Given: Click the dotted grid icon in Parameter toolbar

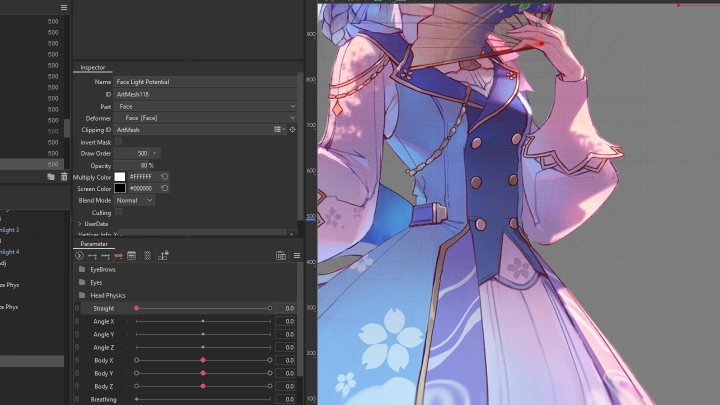Looking at the screenshot, I should click(x=147, y=256).
